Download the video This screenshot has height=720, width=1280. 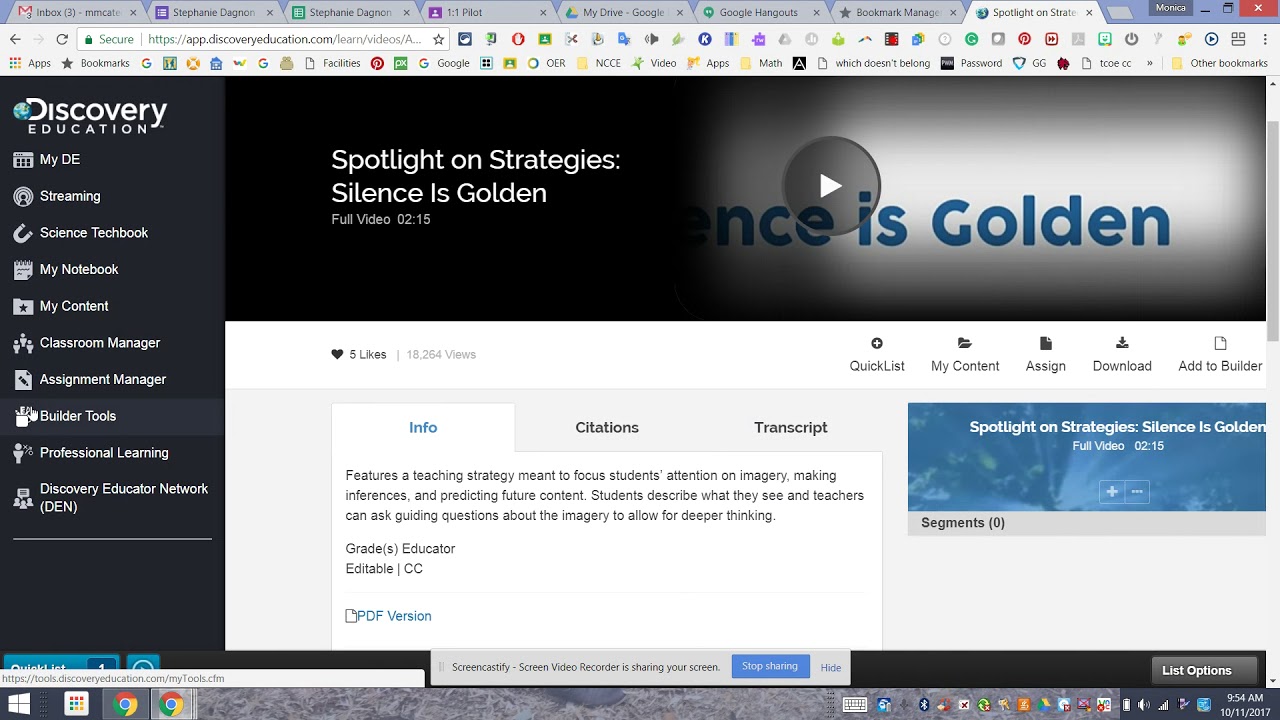tap(1122, 355)
